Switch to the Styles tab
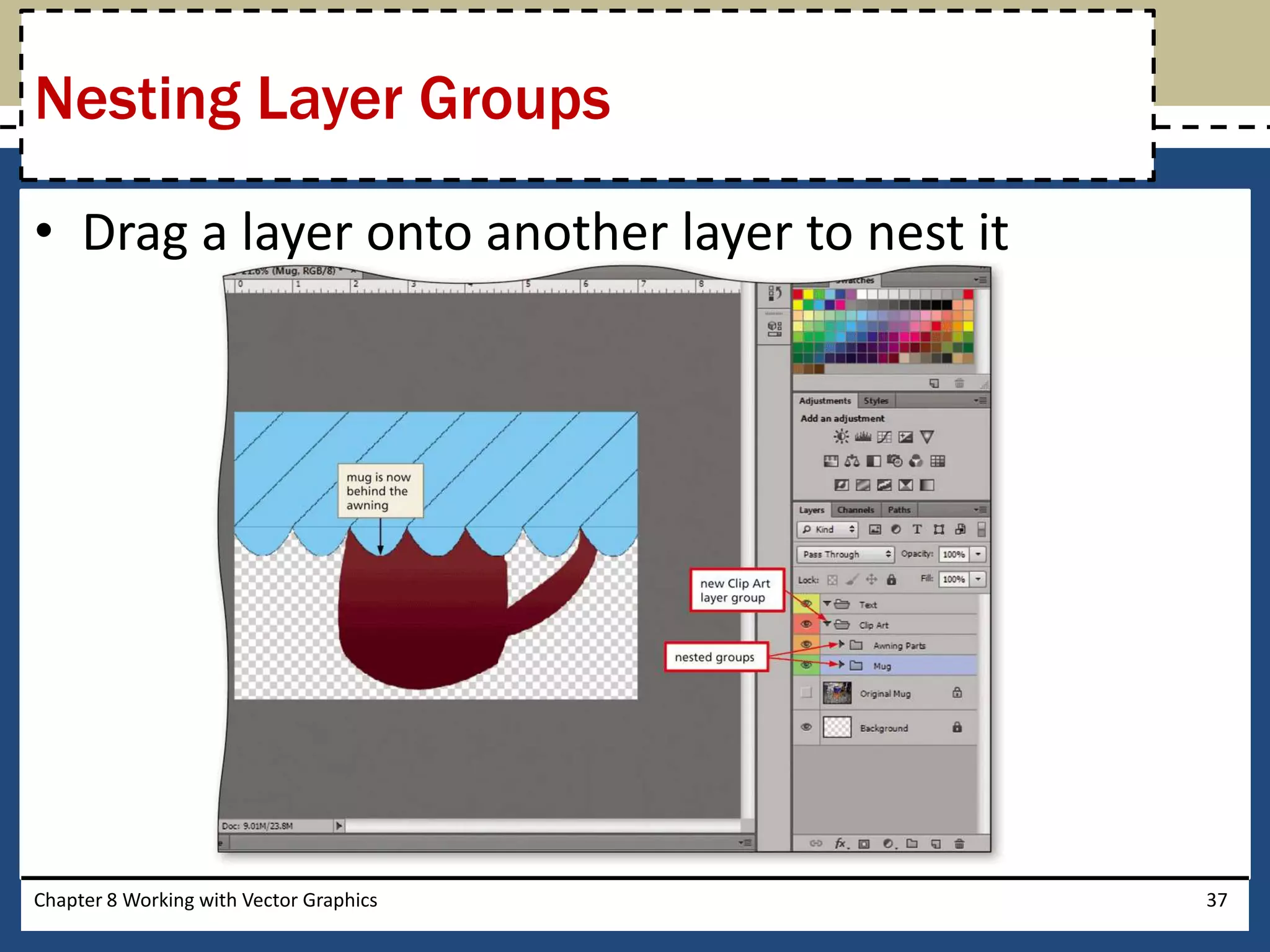This screenshot has width=1270, height=952. pos(876,400)
